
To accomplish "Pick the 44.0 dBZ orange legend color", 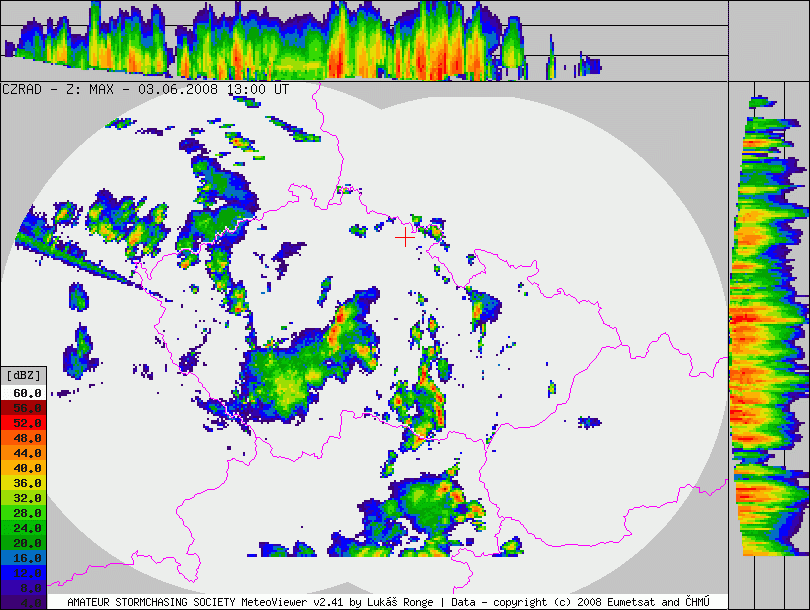I will 23,453.
